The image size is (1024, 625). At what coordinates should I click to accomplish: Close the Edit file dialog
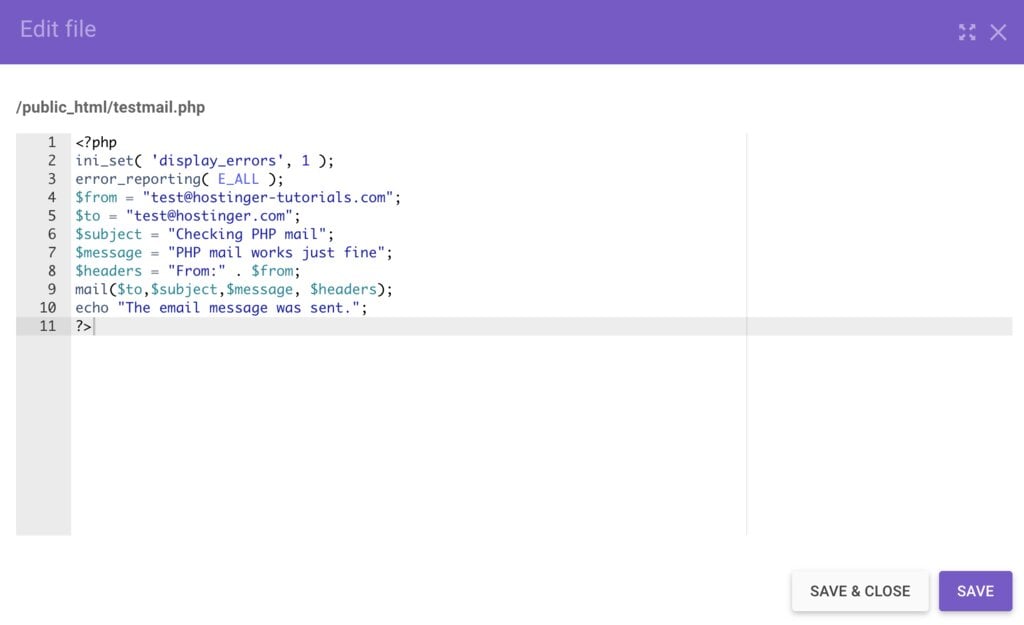(x=998, y=31)
